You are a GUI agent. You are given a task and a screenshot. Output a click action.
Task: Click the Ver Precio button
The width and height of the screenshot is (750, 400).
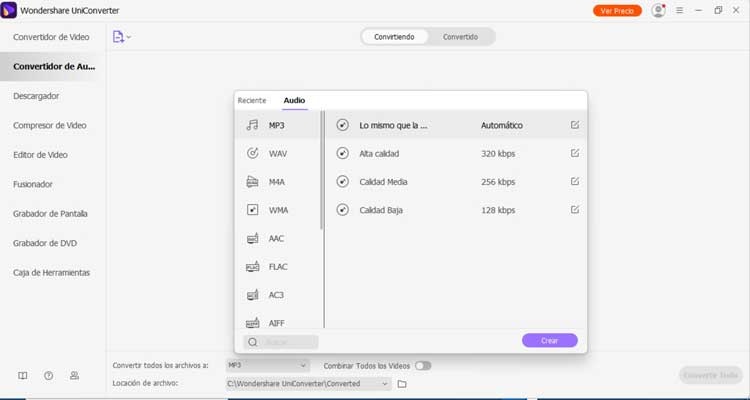(x=617, y=11)
